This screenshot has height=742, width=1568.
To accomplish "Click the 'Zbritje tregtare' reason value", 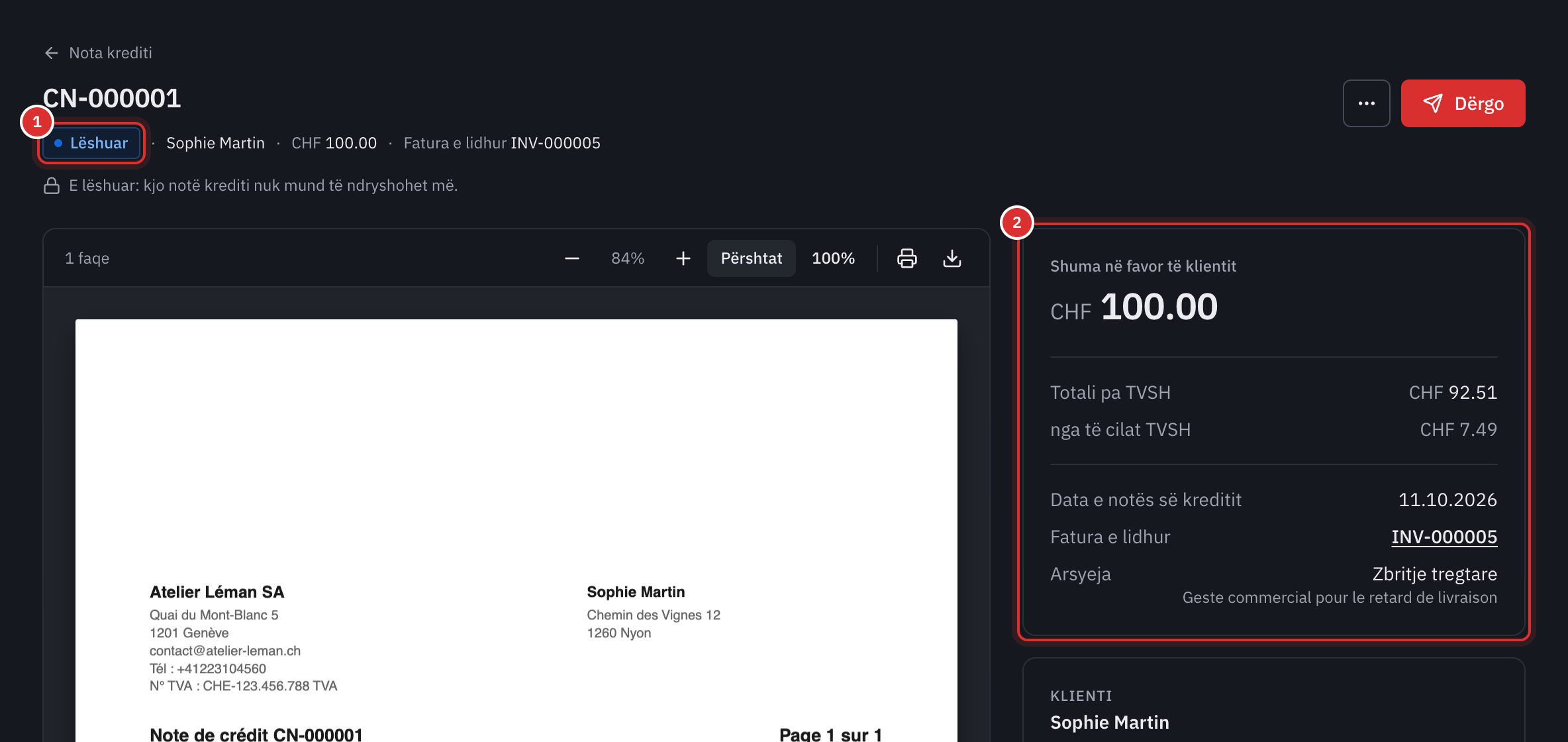I will 1434,574.
